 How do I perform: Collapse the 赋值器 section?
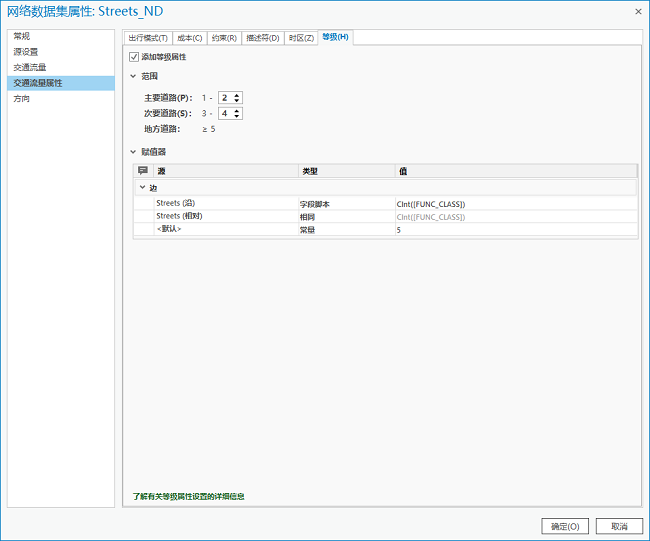click(x=133, y=152)
